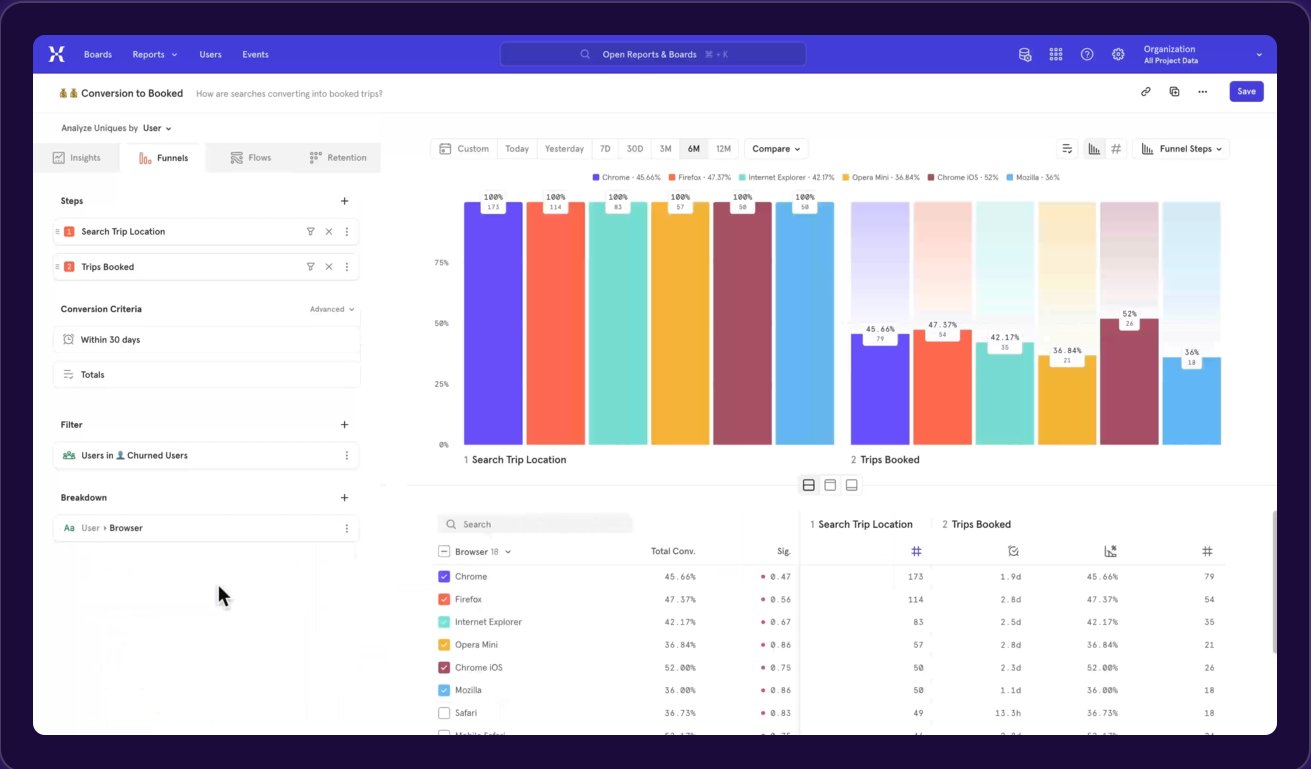The height and width of the screenshot is (769, 1311).
Task: Click the Chrome iOS legend color swatch
Action: tap(931, 177)
